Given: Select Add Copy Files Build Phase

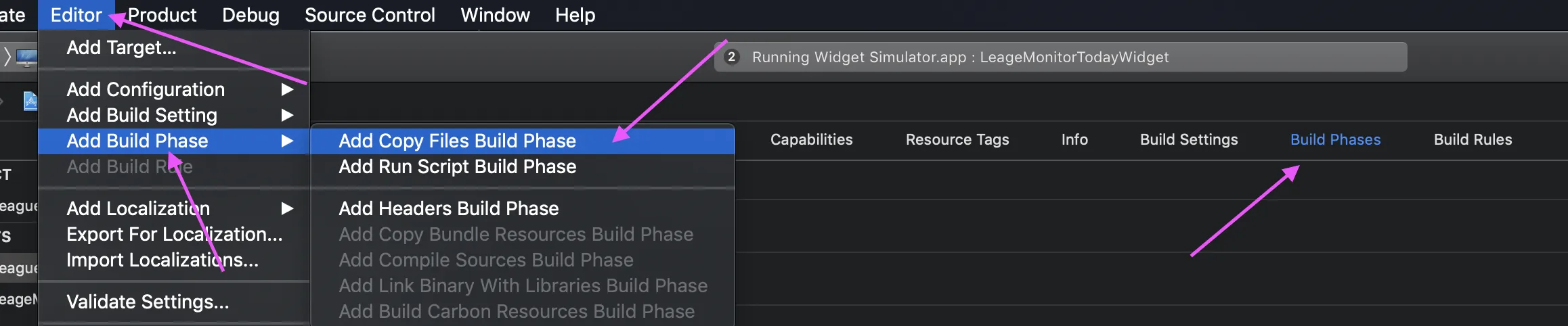Looking at the screenshot, I should click(x=457, y=141).
